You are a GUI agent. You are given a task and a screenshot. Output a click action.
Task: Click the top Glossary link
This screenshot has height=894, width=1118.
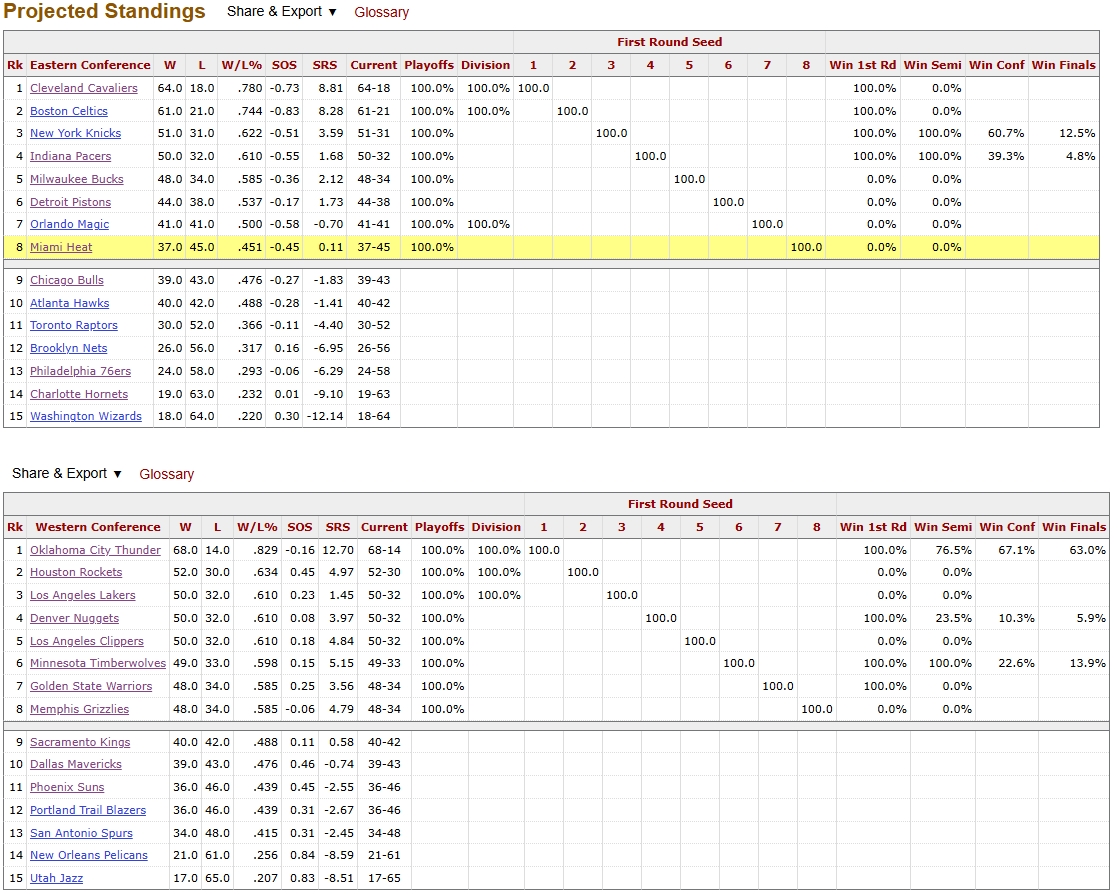[x=381, y=13]
